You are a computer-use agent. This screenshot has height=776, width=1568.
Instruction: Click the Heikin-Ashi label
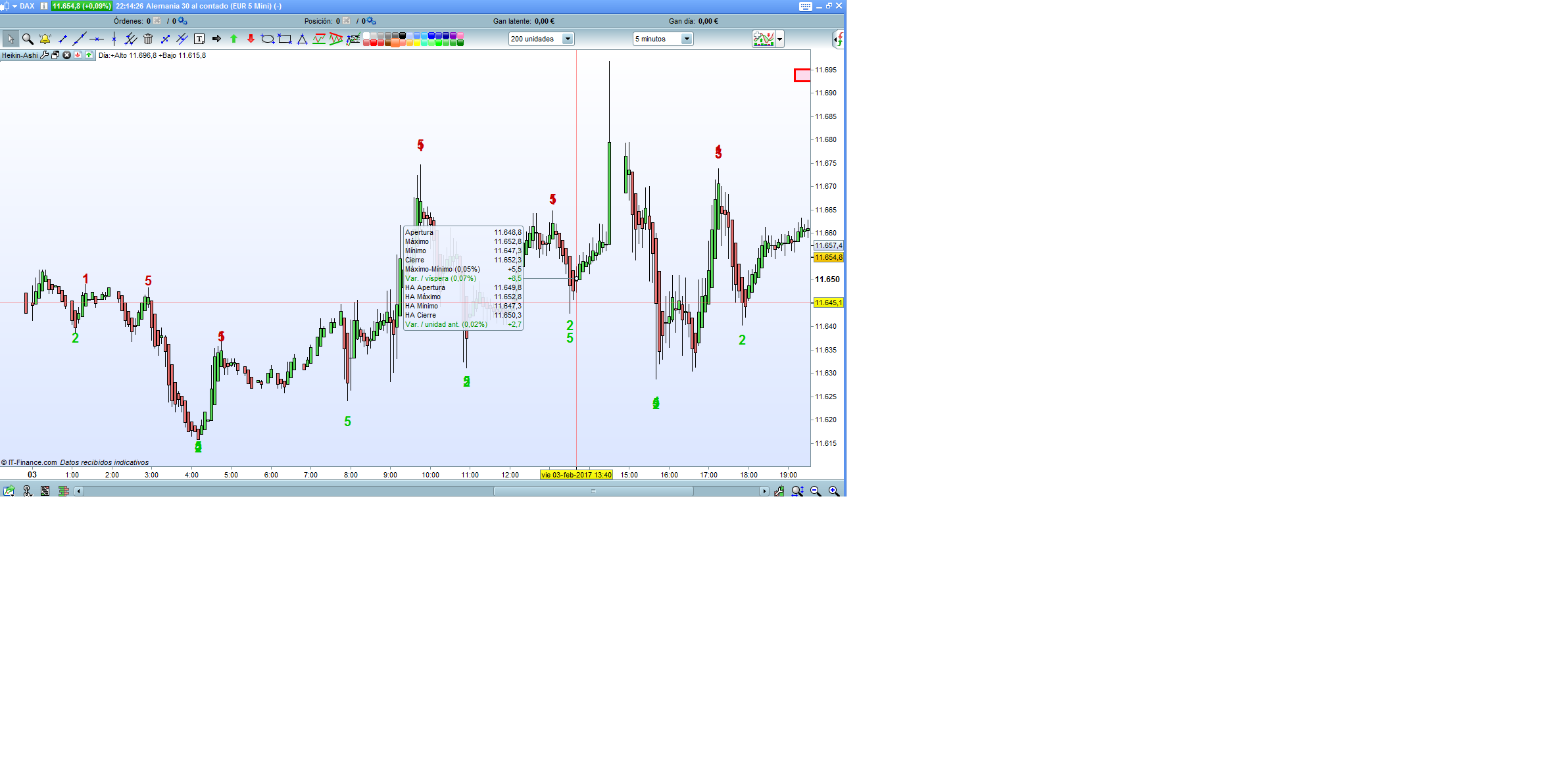pos(20,55)
